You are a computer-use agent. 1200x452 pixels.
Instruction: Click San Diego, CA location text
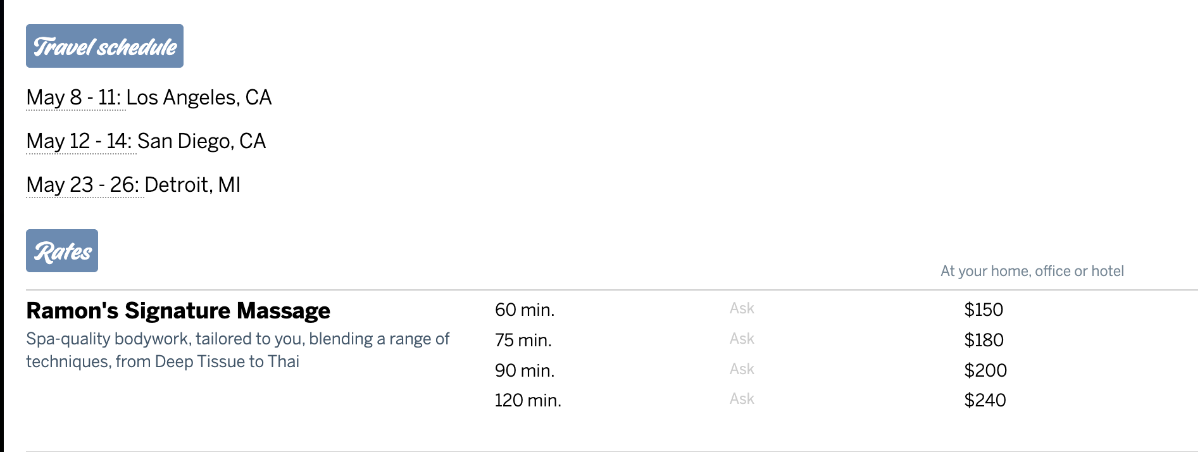(202, 141)
